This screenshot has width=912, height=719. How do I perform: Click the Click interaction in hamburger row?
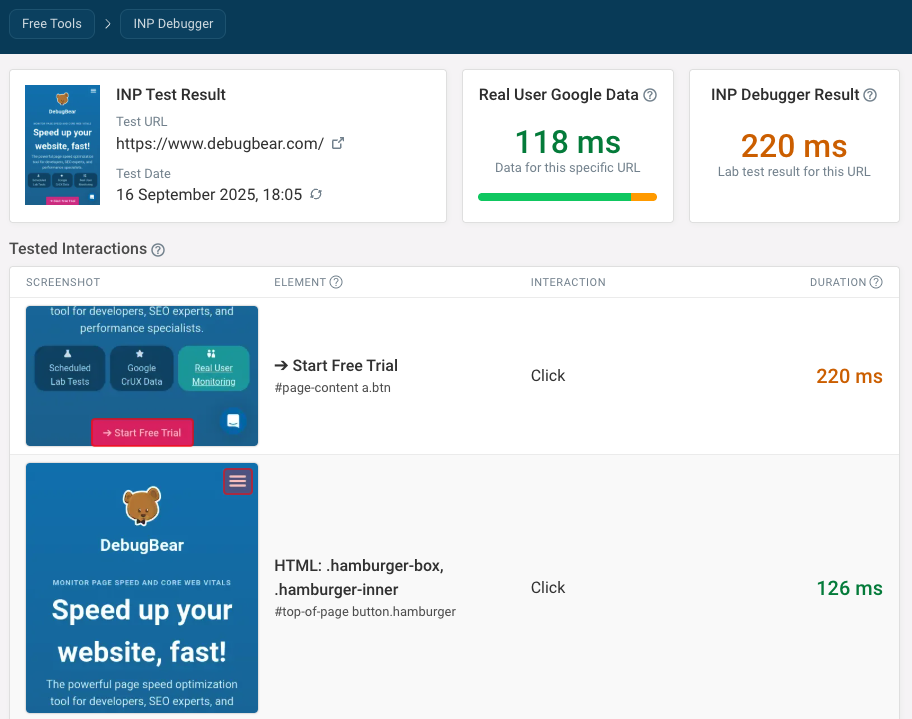pyautogui.click(x=548, y=588)
